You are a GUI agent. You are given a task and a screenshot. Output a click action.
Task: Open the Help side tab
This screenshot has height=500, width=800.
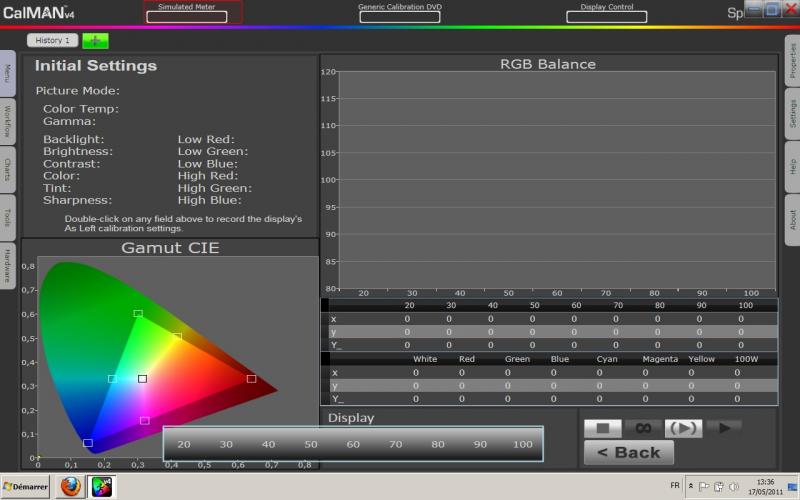click(x=792, y=167)
